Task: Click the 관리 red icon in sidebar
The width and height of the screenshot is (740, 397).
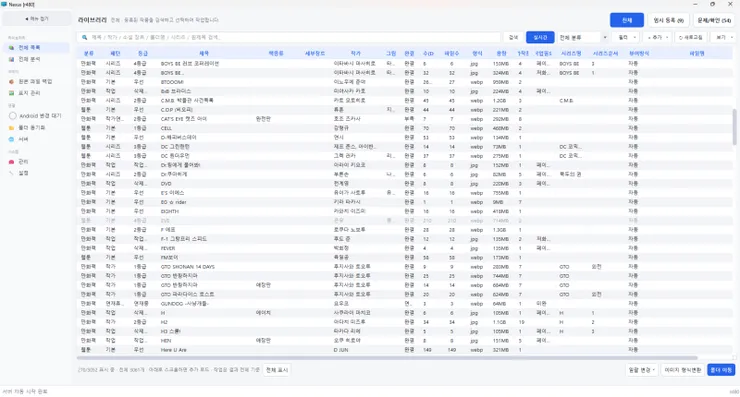Action: tap(11, 162)
